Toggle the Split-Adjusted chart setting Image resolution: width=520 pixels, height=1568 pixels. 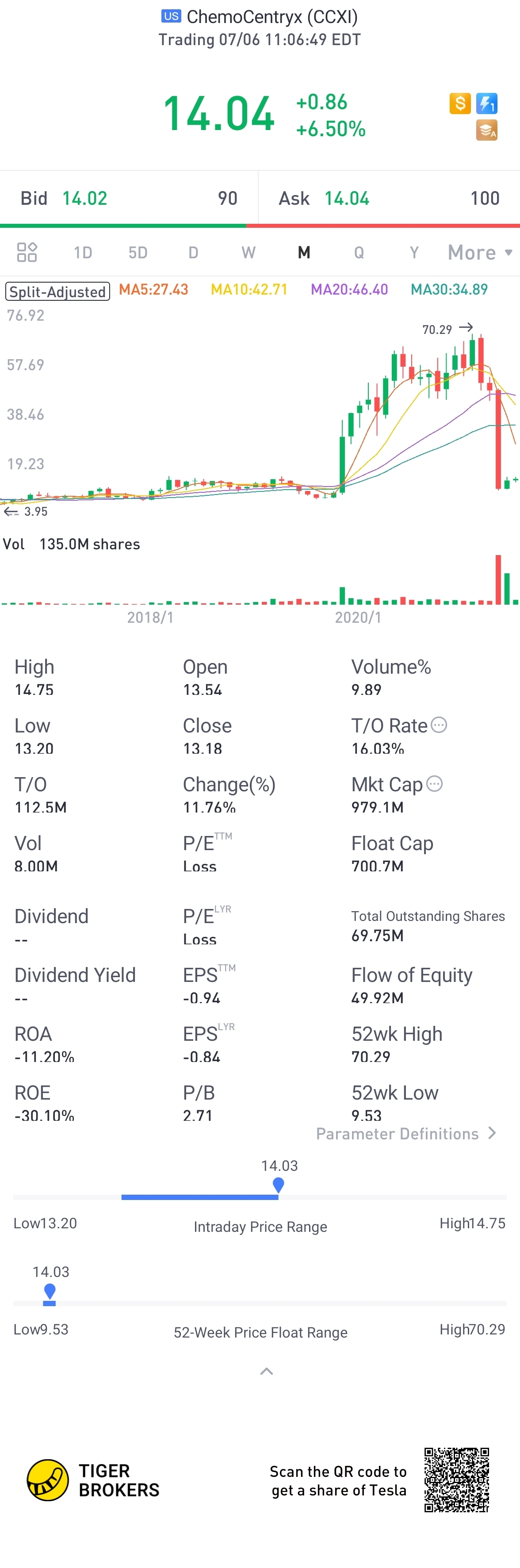58,291
